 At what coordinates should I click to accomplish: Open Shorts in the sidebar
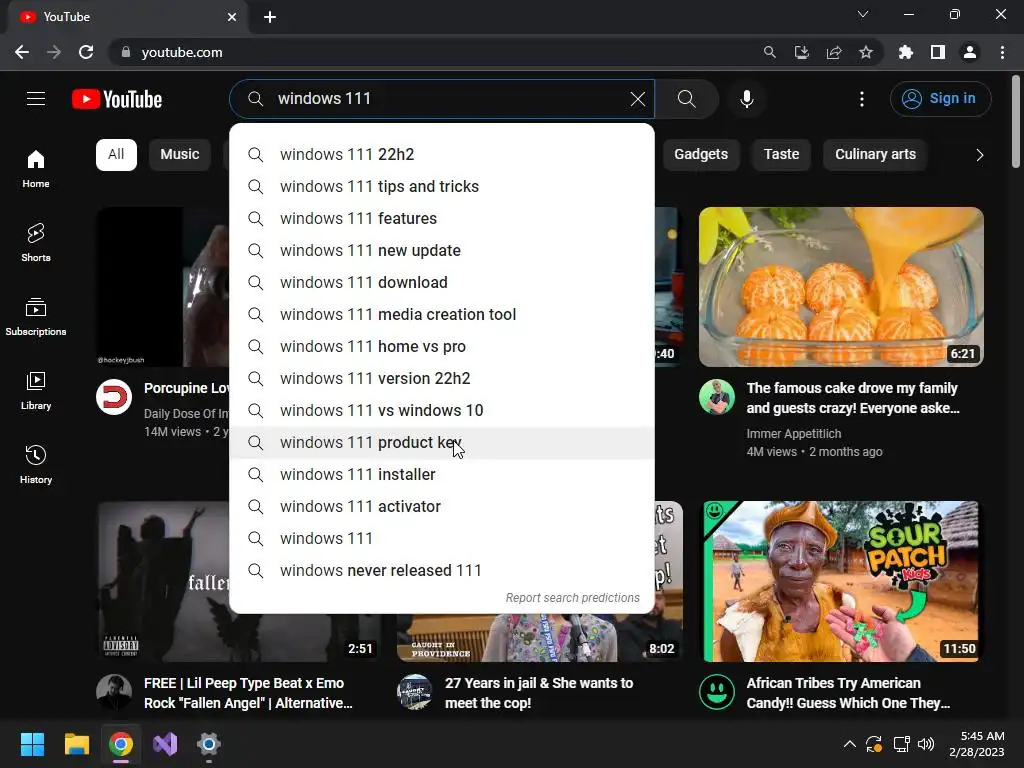point(36,242)
